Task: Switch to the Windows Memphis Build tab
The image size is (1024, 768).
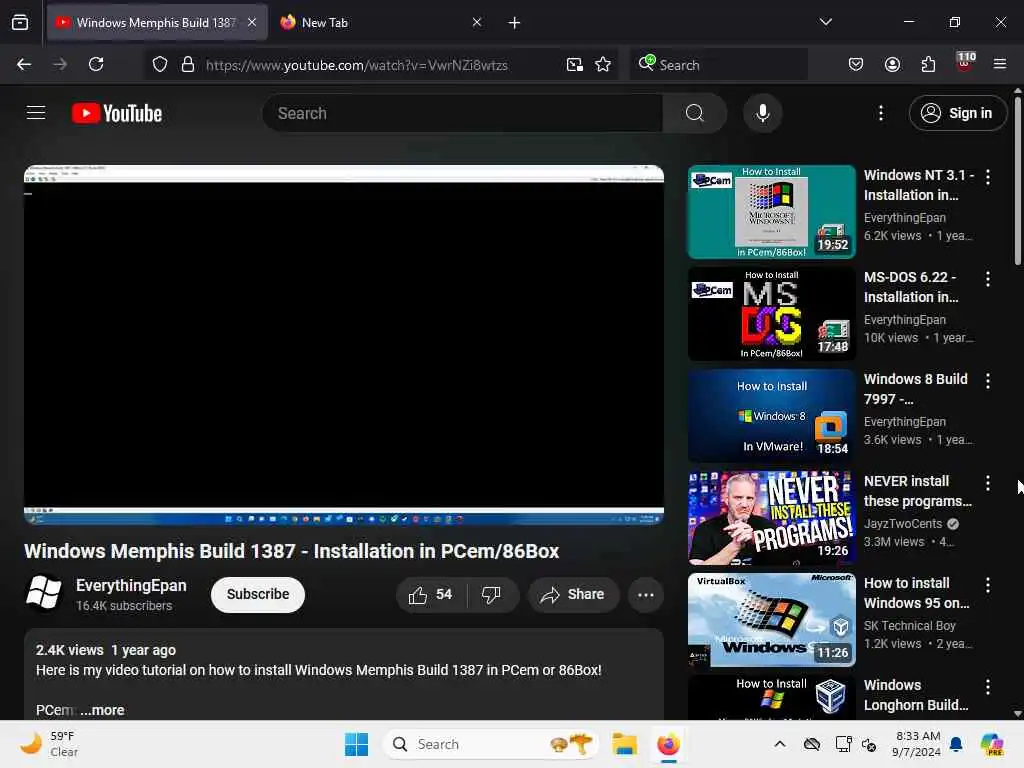Action: click(157, 22)
